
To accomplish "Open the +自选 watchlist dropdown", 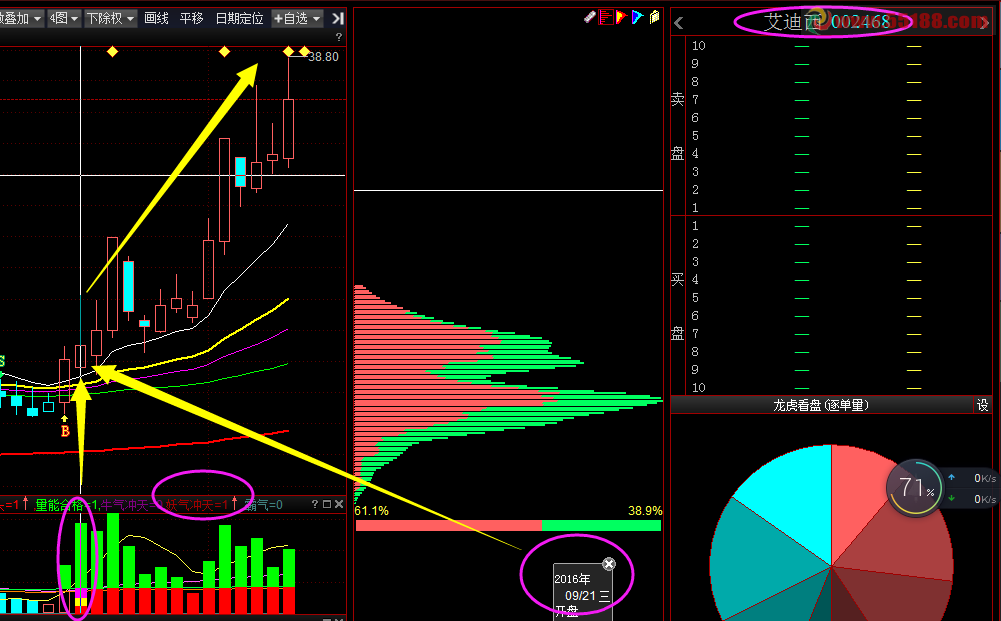I will coord(297,19).
